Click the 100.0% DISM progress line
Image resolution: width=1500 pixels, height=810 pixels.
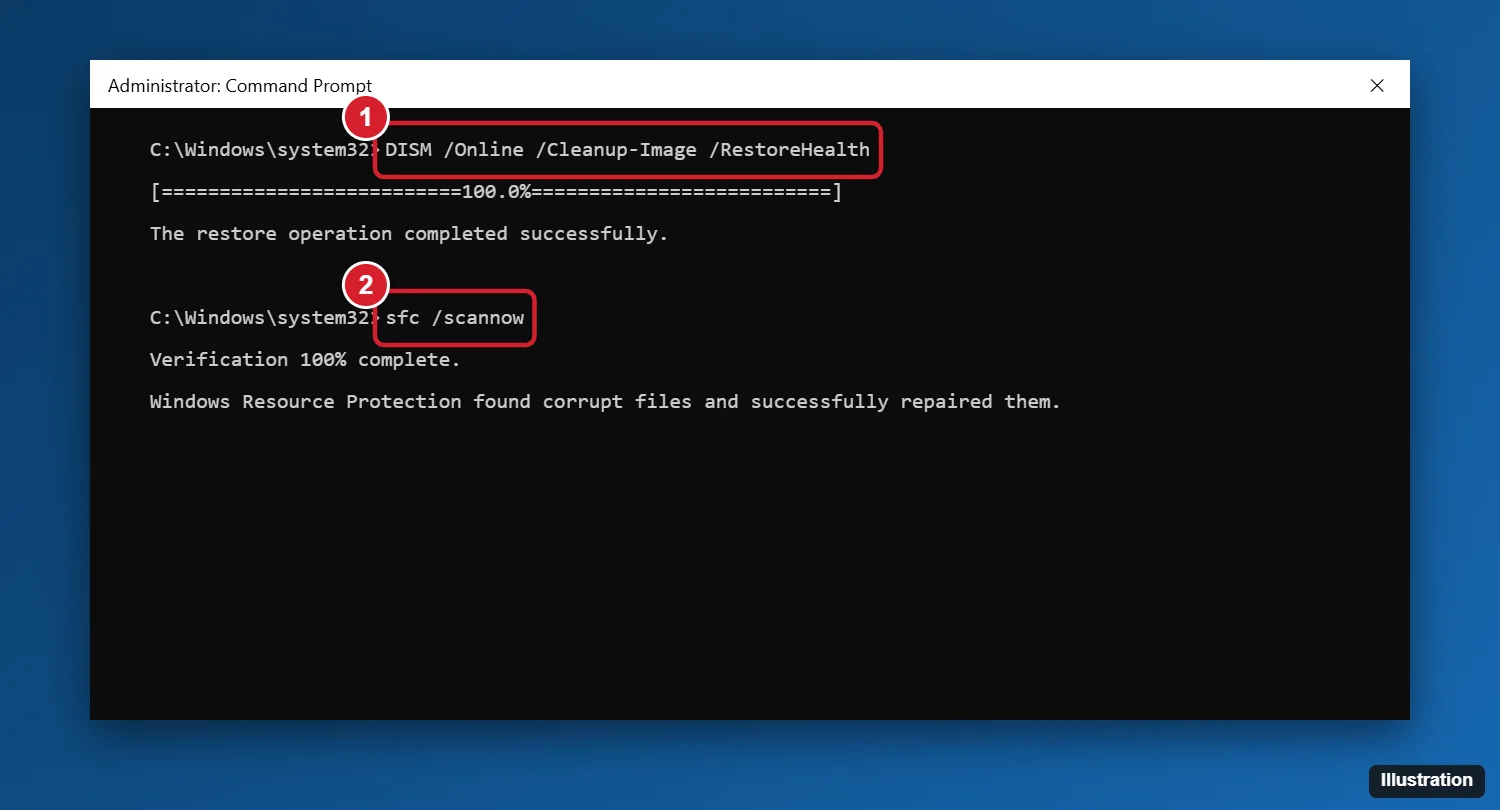[x=496, y=192]
